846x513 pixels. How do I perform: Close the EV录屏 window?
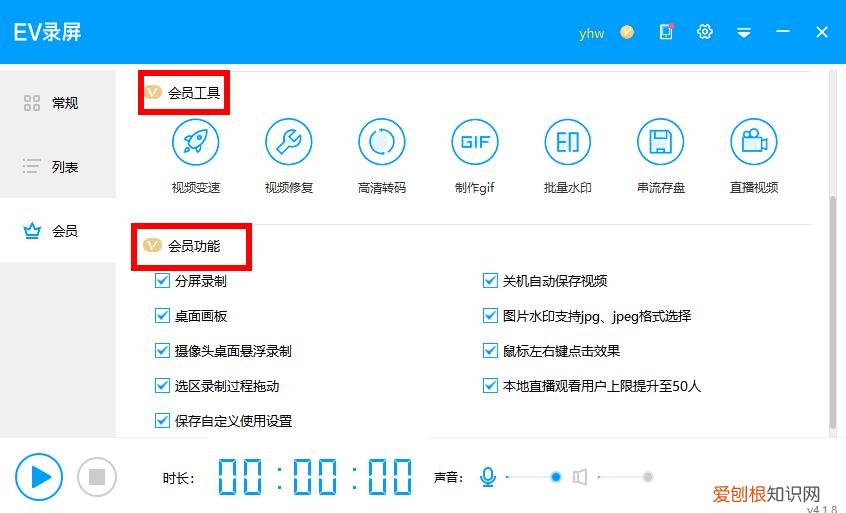[x=822, y=32]
